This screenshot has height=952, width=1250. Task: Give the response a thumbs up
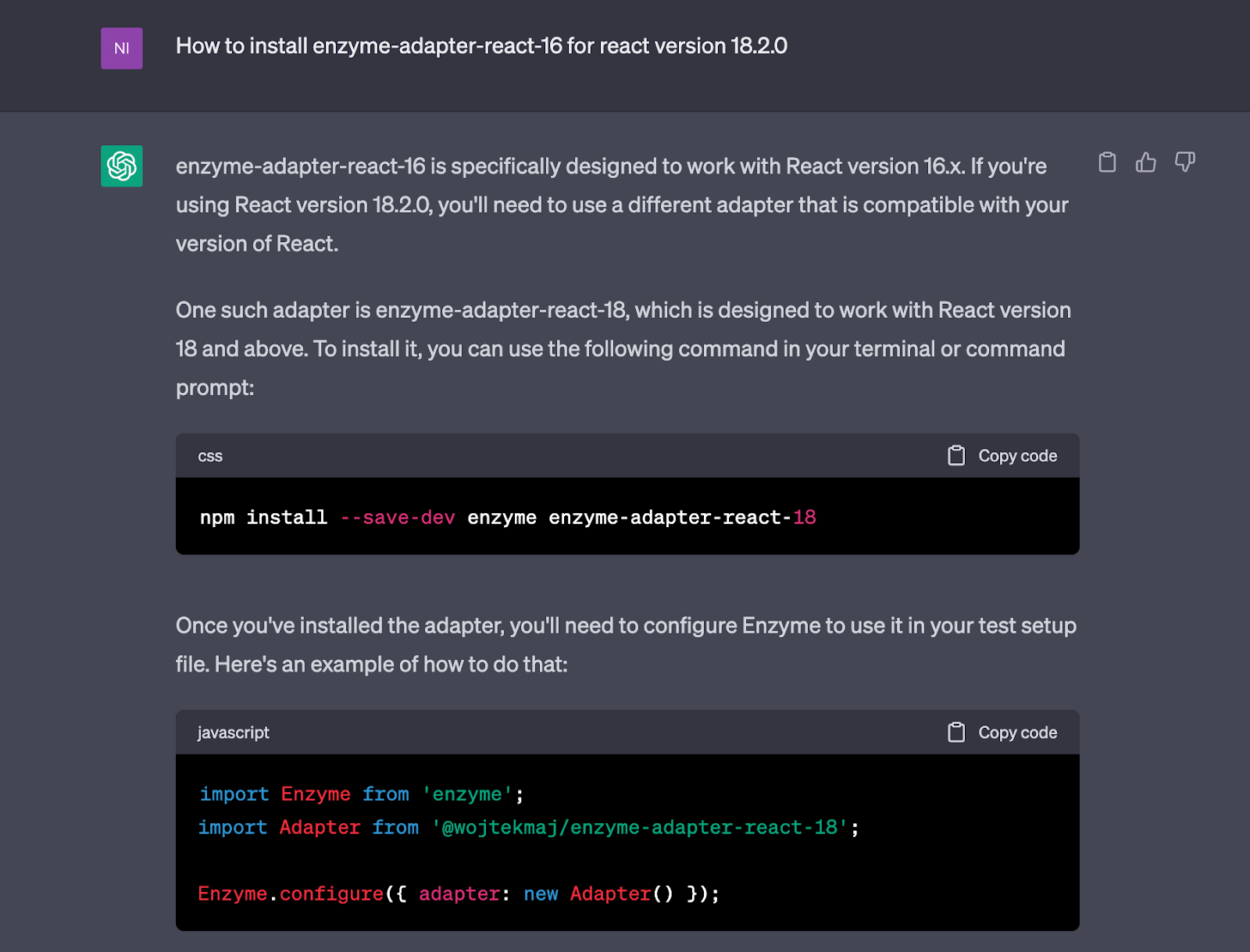coord(1146,162)
